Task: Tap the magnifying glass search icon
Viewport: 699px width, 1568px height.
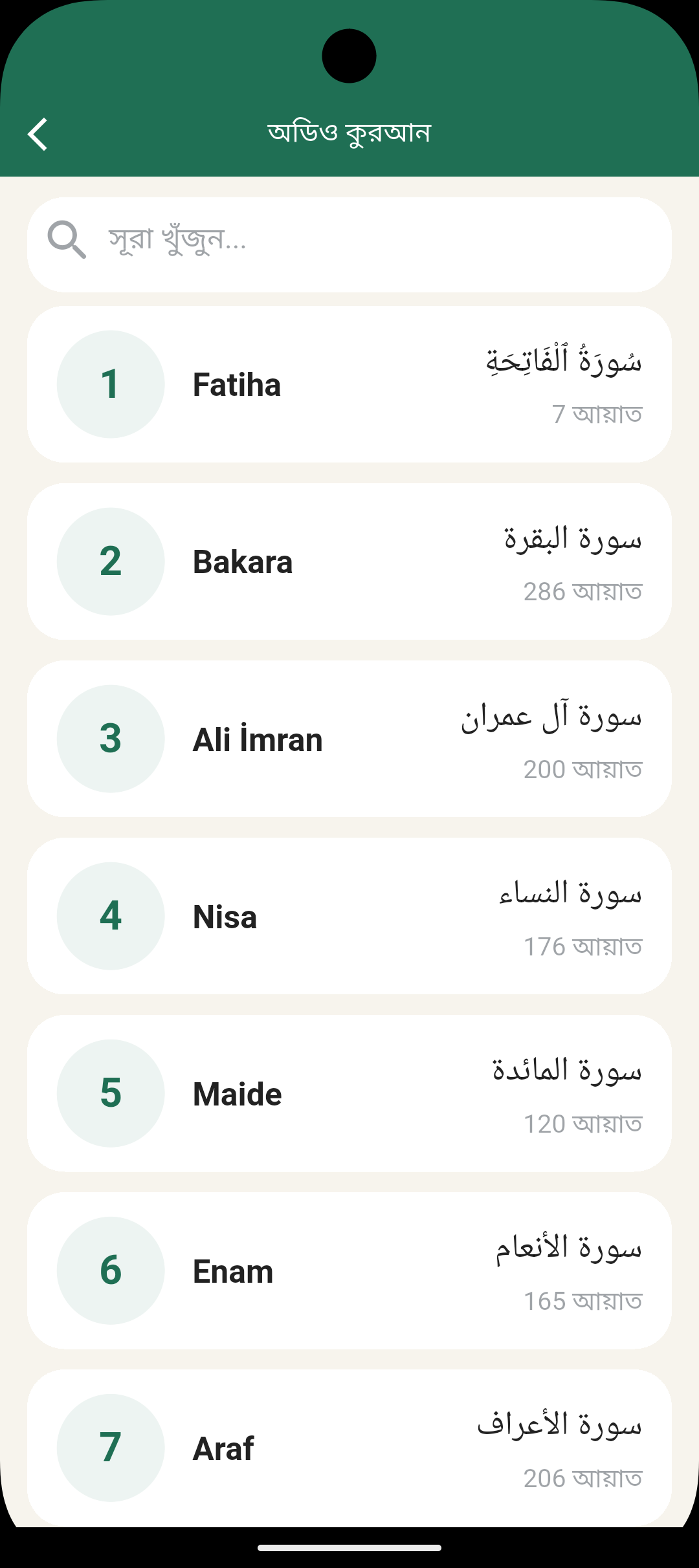Action: [67, 239]
